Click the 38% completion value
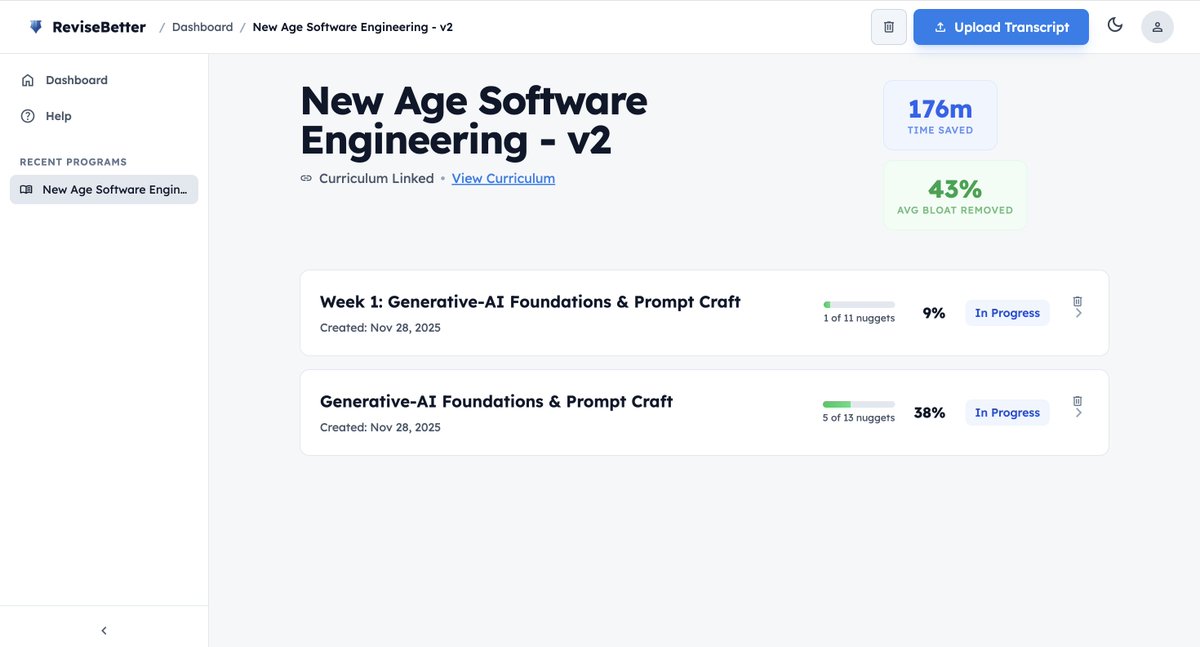This screenshot has width=1200, height=647. pos(930,413)
